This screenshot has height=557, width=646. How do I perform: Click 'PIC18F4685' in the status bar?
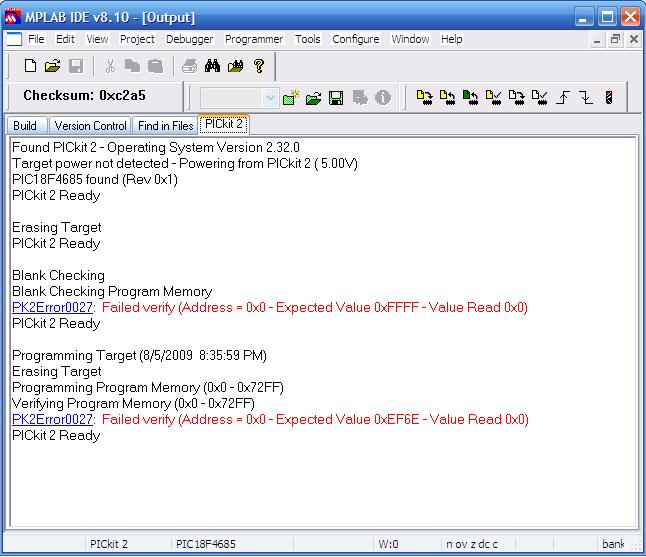coord(206,544)
